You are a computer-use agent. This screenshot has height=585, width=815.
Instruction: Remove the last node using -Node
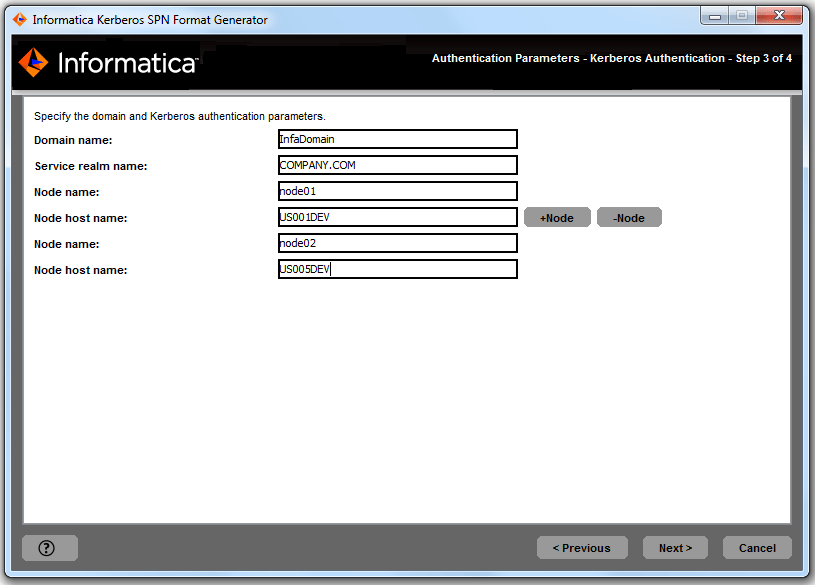(629, 217)
